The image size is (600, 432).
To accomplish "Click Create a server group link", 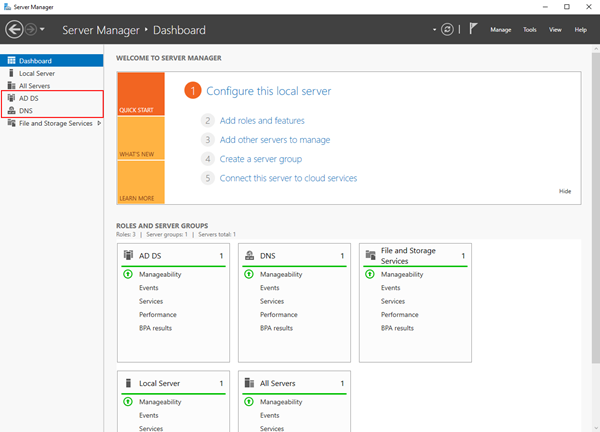I will [261, 159].
